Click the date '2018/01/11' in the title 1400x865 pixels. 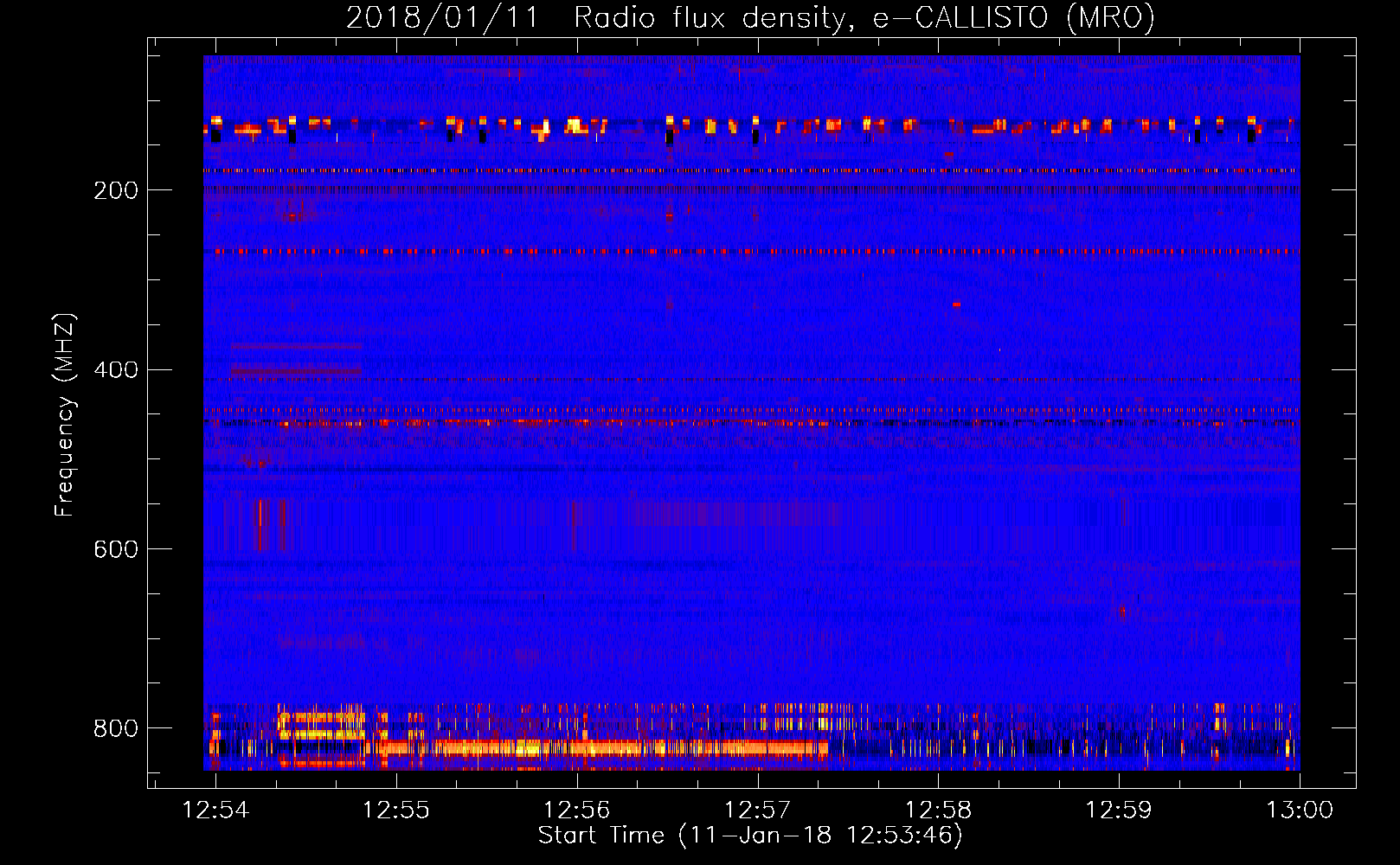pos(441,17)
